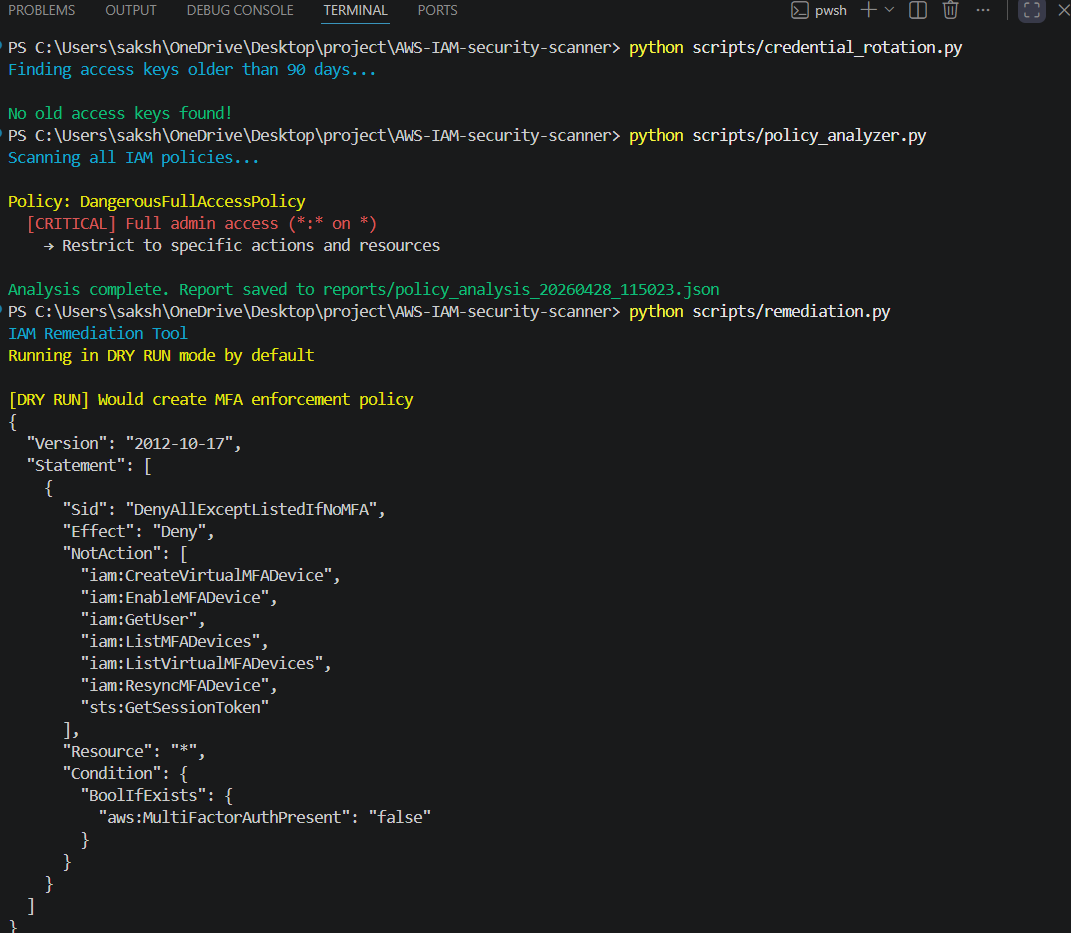Select the DEBUG CONSOLE tab
This screenshot has width=1071, height=933.
(x=240, y=10)
